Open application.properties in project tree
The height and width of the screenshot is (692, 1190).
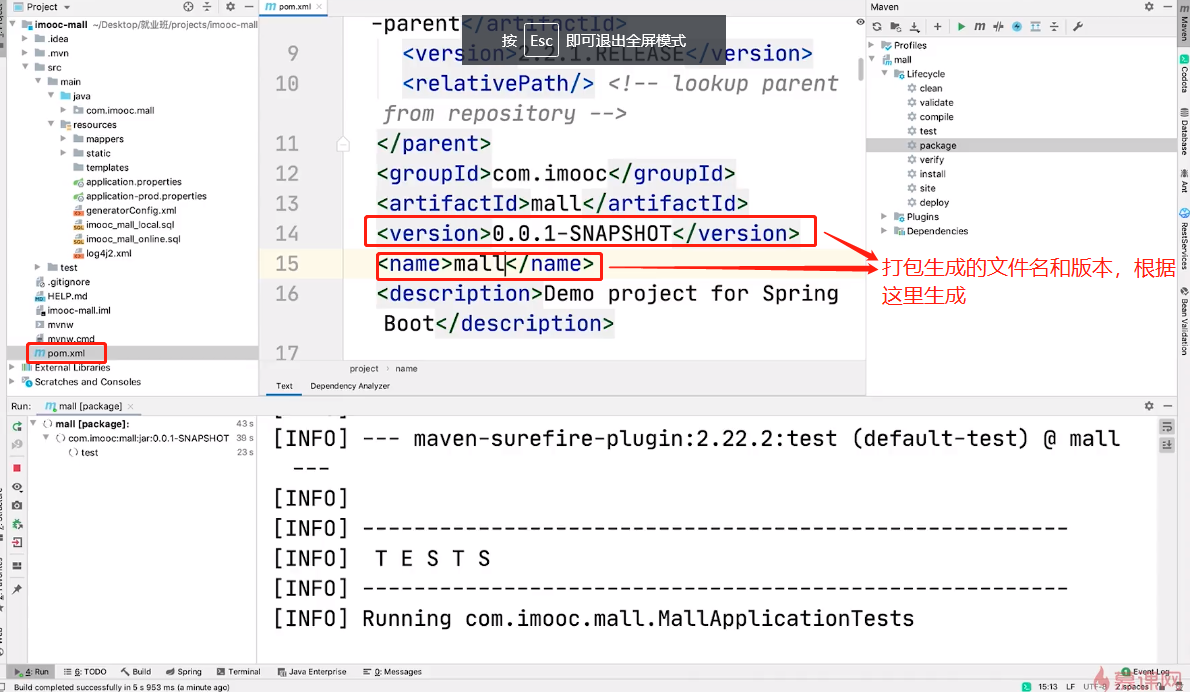click(133, 182)
